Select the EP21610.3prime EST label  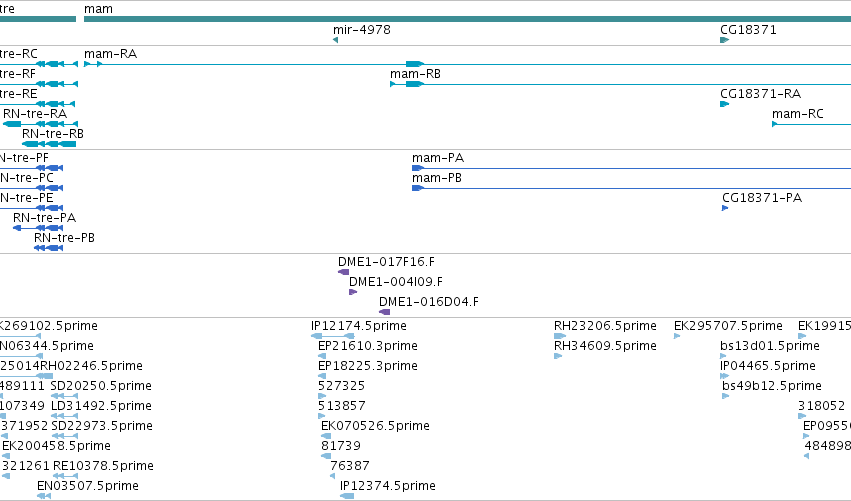tap(368, 346)
